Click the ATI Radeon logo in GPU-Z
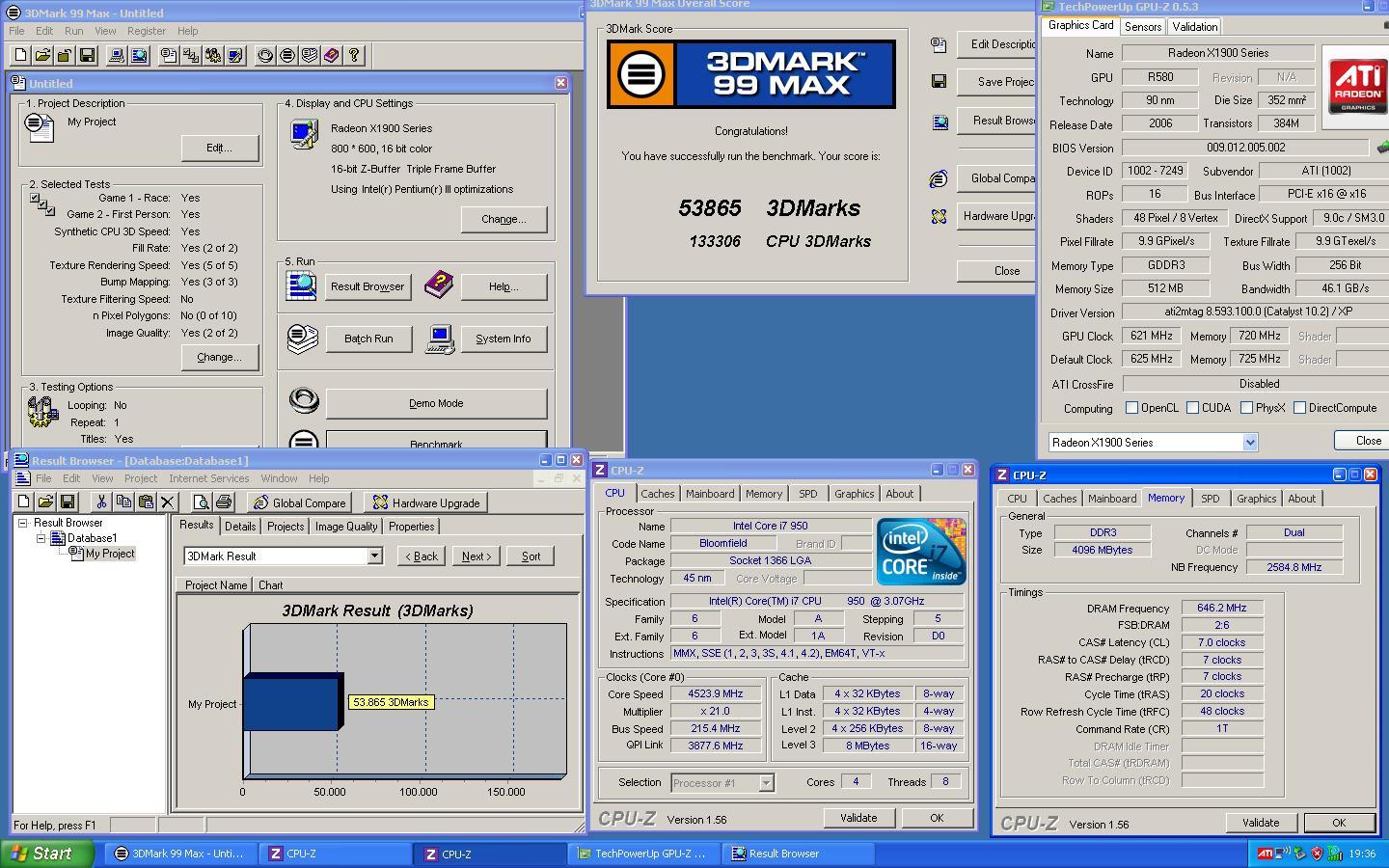Screen dimensions: 1389x868 pyautogui.click(x=1357, y=85)
